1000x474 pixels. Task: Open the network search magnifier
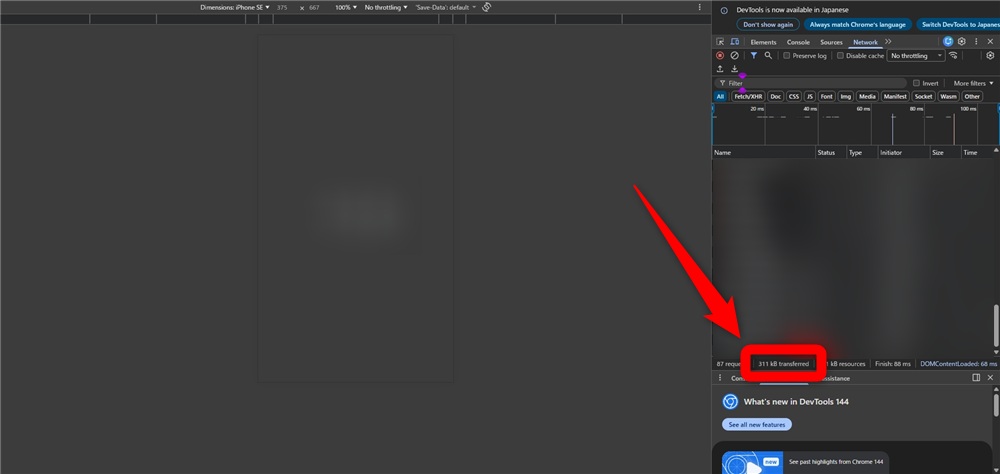769,56
